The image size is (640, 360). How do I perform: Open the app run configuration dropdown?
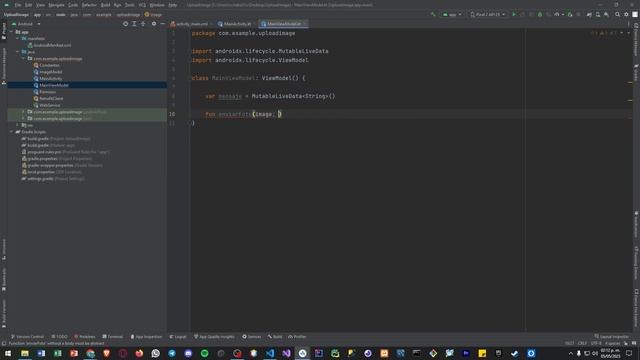[x=452, y=14]
